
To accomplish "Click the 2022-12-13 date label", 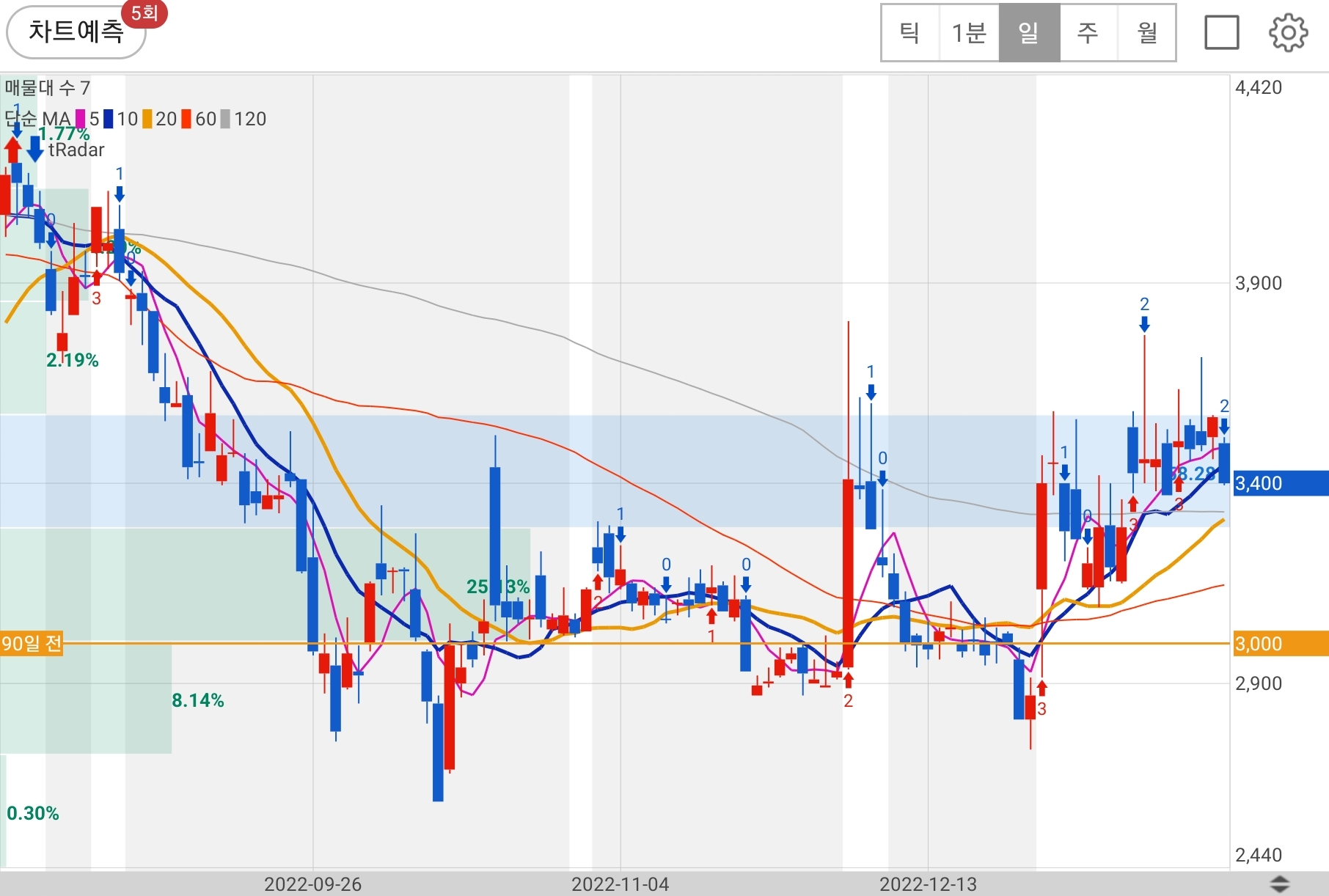I will click(x=929, y=884).
